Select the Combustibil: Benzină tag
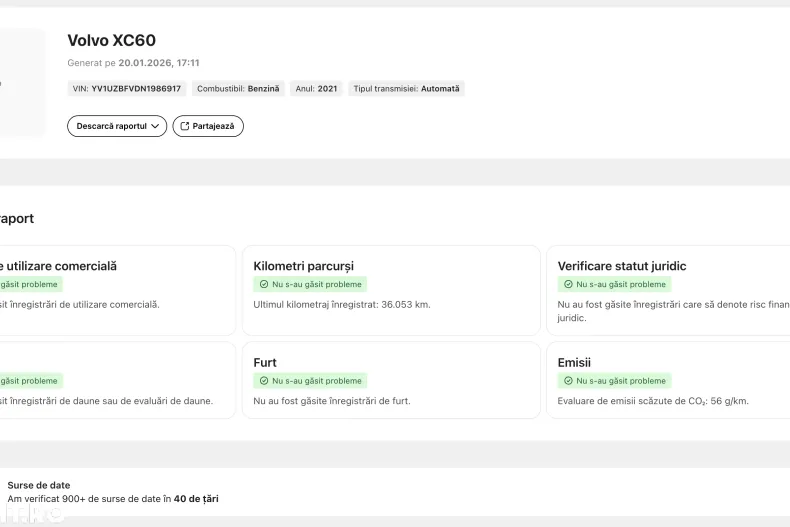 coord(238,89)
